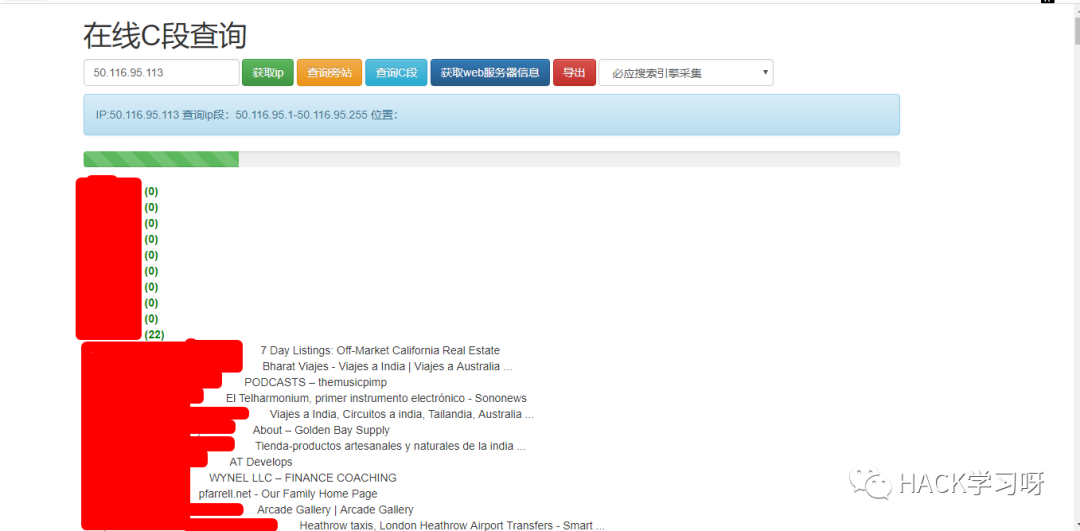
Task: Click the green 获取ip button
Action: [x=267, y=73]
